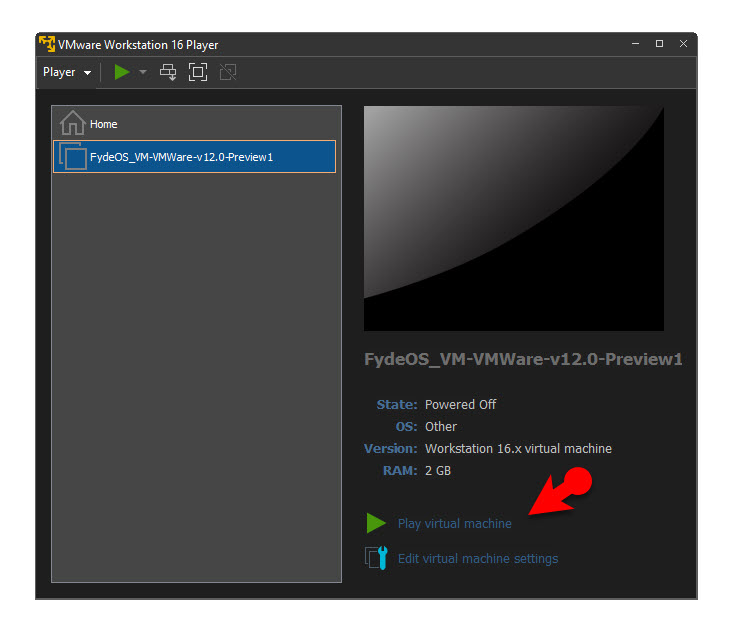Select Home in the library list

tap(196, 124)
